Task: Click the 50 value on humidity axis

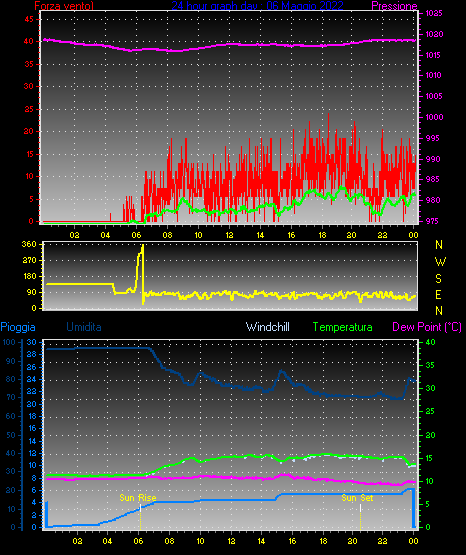Action: (x=11, y=435)
